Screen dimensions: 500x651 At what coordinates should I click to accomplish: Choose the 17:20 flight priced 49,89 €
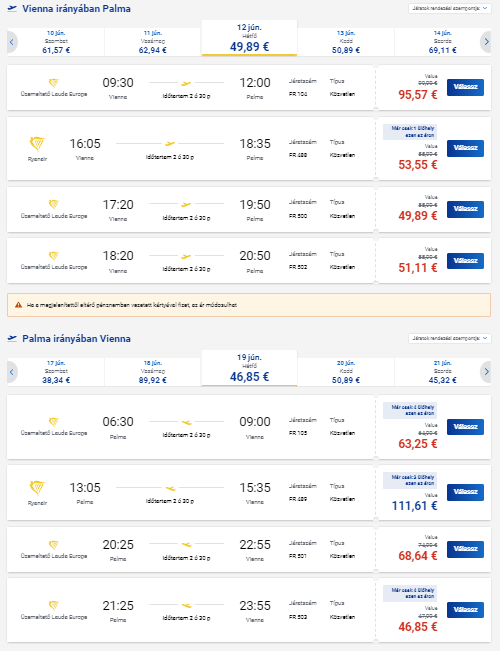pos(465,209)
